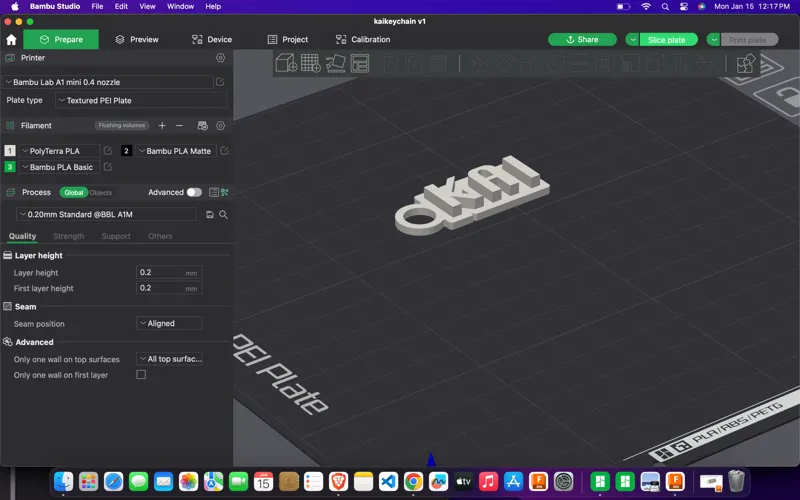Select Objects process scope
The width and height of the screenshot is (800, 500).
pyautogui.click(x=101, y=192)
